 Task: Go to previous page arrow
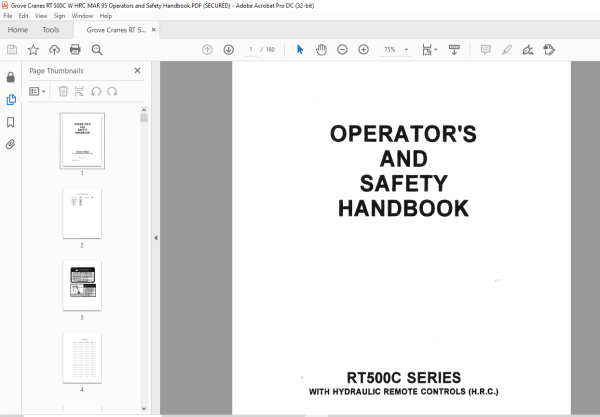pos(207,50)
